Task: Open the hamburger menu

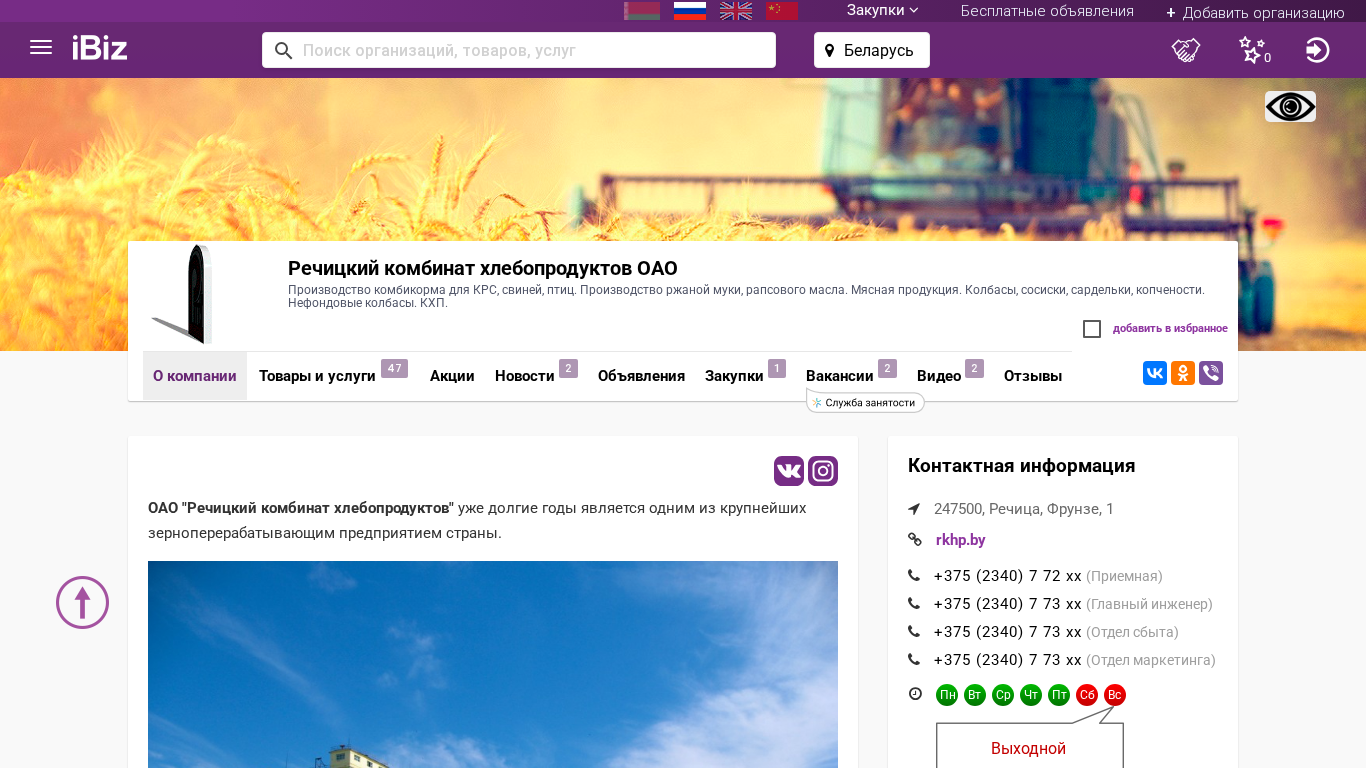Action: pyautogui.click(x=41, y=47)
